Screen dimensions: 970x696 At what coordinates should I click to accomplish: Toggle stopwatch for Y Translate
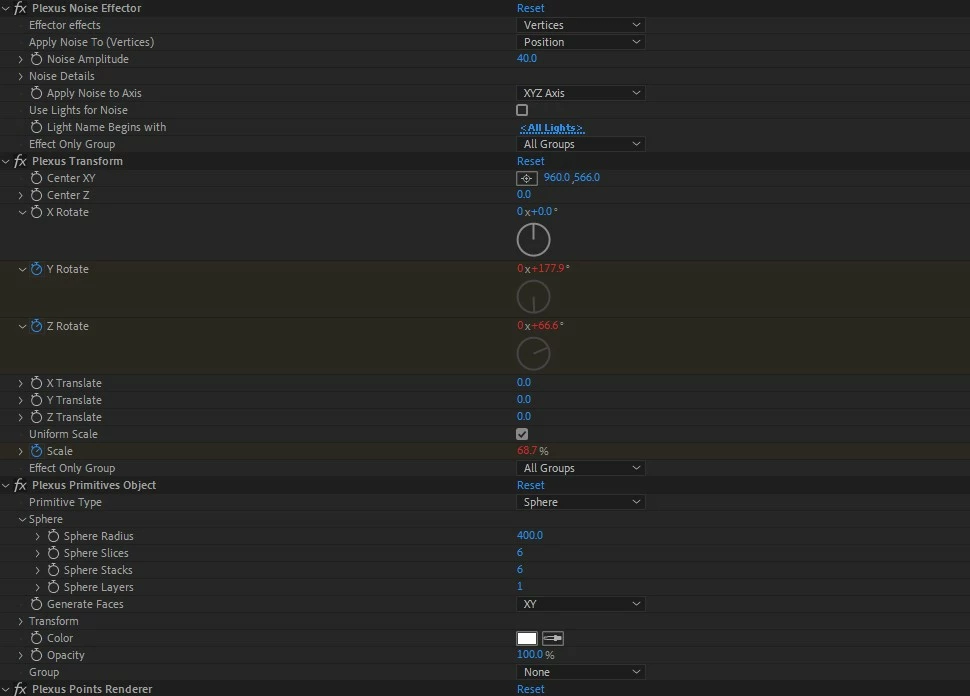click(36, 400)
